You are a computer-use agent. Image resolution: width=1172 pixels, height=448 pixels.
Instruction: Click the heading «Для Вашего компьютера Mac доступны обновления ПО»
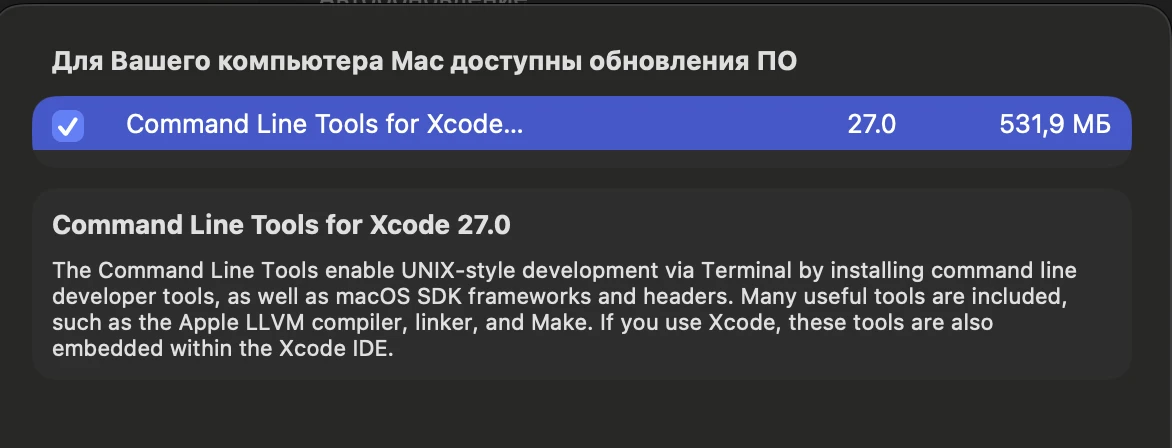click(424, 62)
